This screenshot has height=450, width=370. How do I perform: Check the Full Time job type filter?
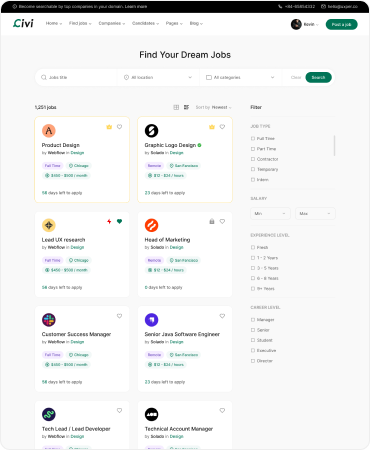(x=253, y=138)
